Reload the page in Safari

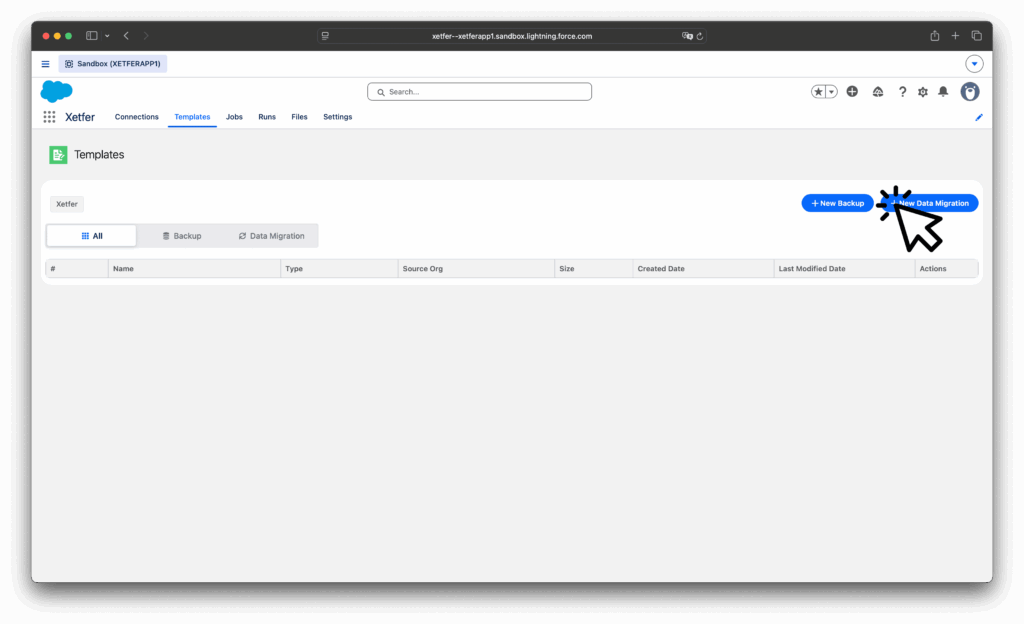[x=699, y=36]
